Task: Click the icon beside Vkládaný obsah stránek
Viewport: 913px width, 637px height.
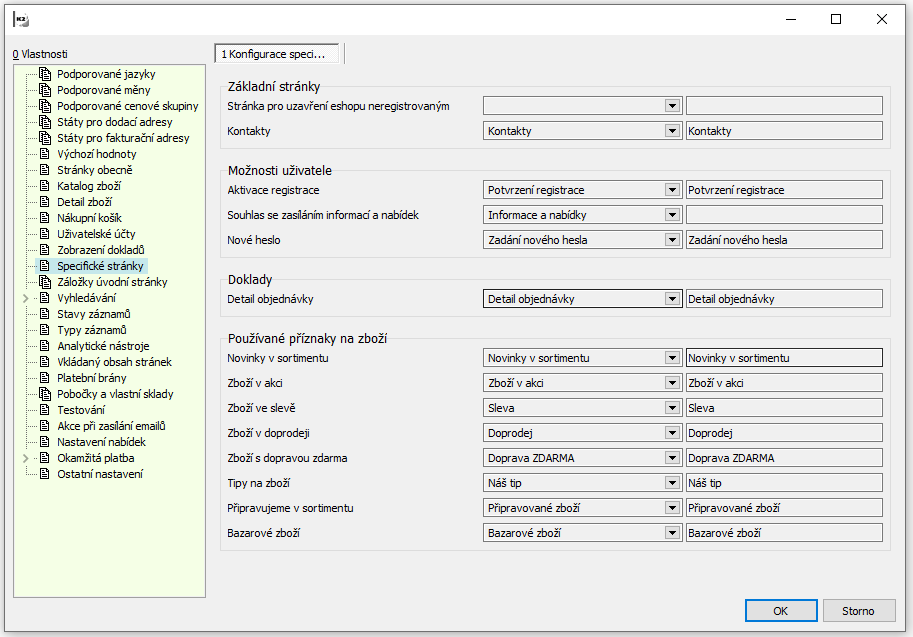Action: coord(45,362)
